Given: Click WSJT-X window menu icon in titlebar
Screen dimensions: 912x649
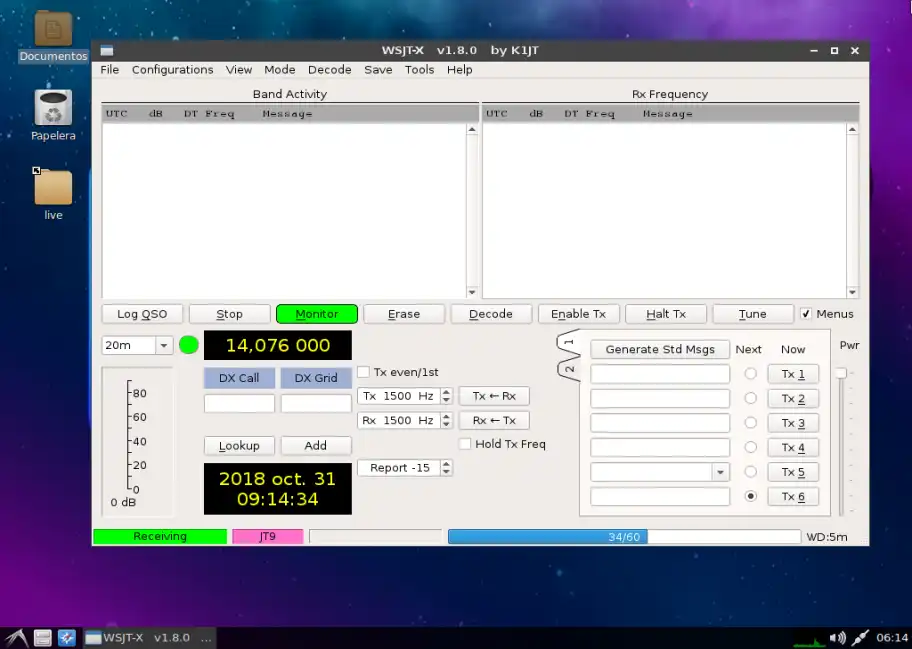Looking at the screenshot, I should tap(106, 51).
